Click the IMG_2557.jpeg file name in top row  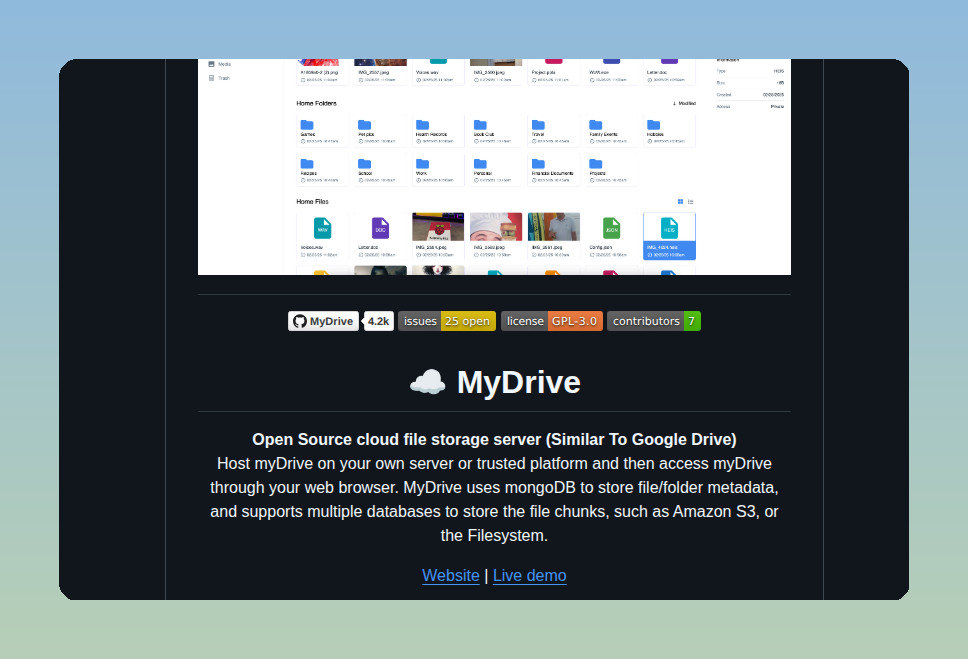(373, 72)
